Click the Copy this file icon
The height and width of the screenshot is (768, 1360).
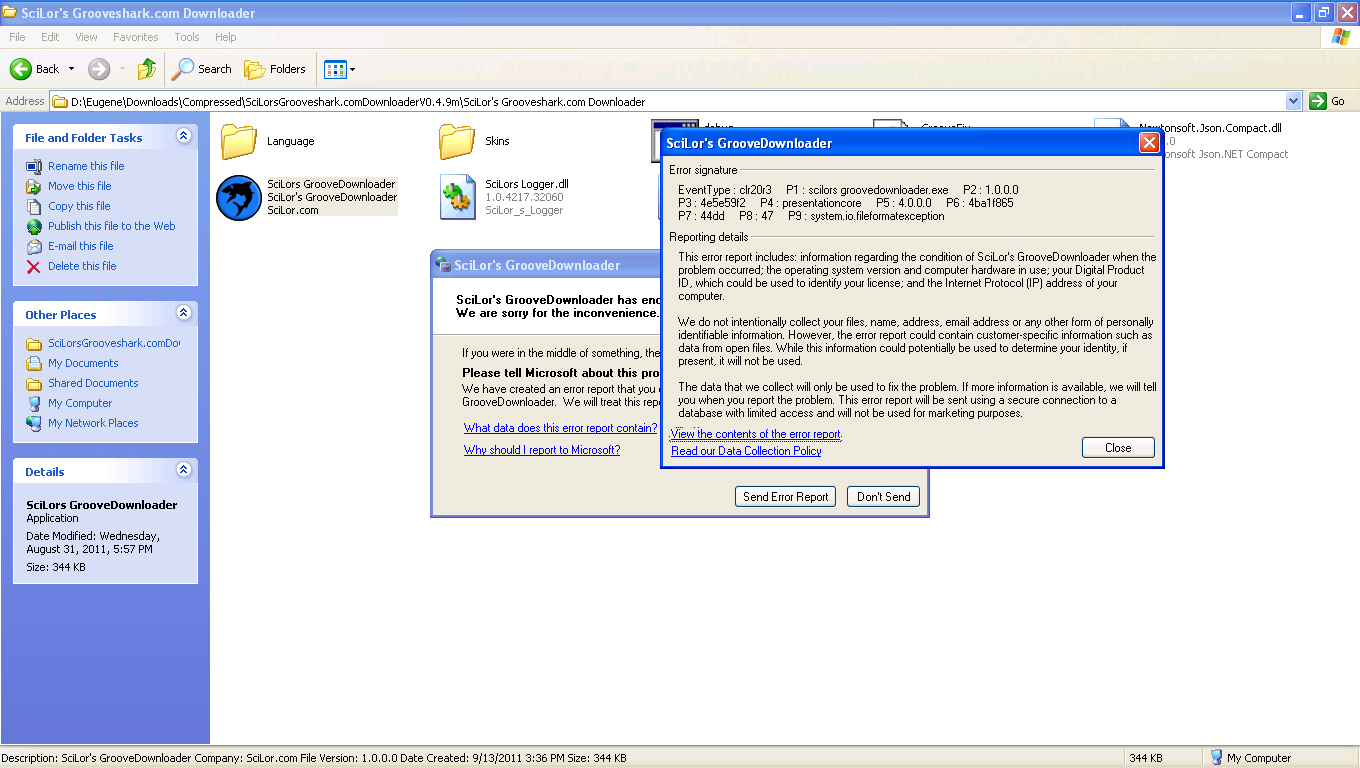(34, 206)
